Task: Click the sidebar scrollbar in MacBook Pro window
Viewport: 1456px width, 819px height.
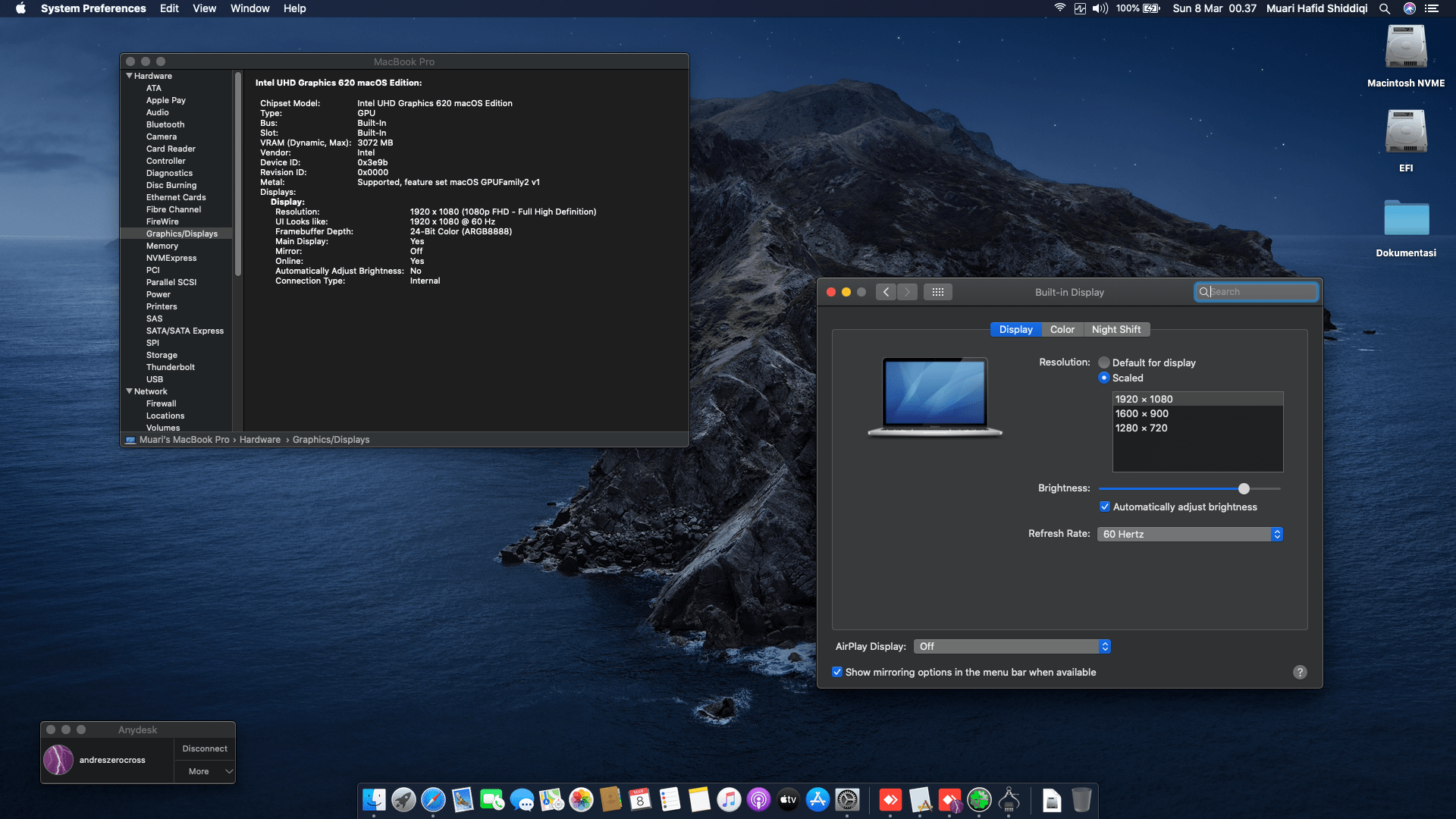Action: tap(238, 174)
